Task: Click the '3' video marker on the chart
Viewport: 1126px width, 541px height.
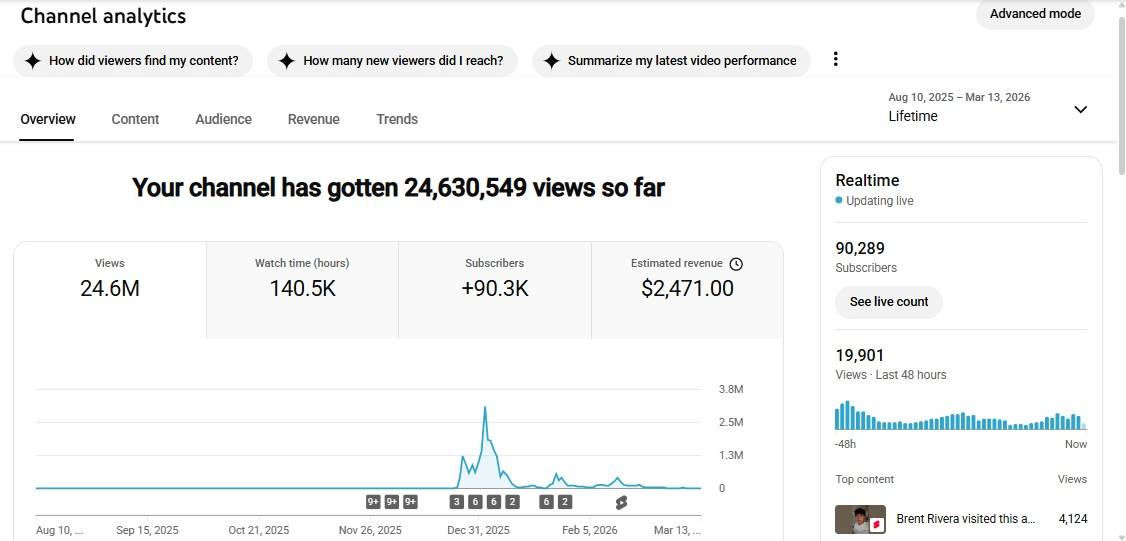Action: coord(457,502)
